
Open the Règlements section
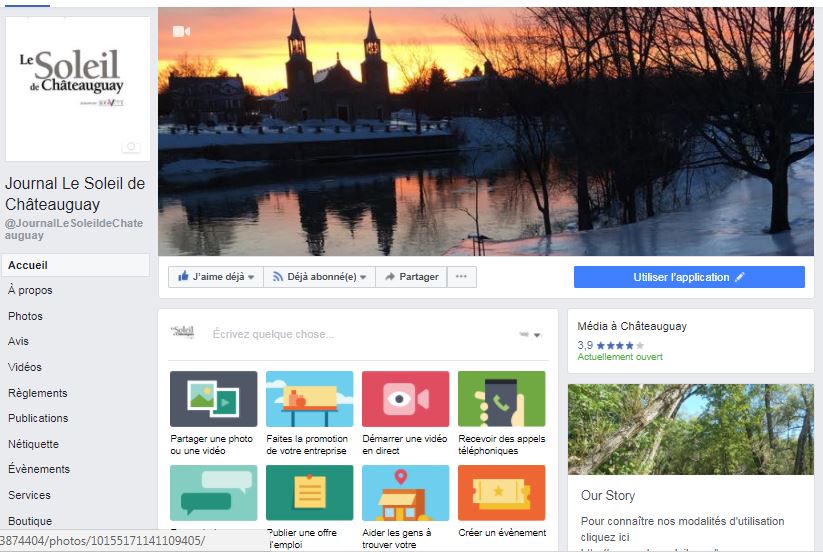pyautogui.click(x=38, y=393)
